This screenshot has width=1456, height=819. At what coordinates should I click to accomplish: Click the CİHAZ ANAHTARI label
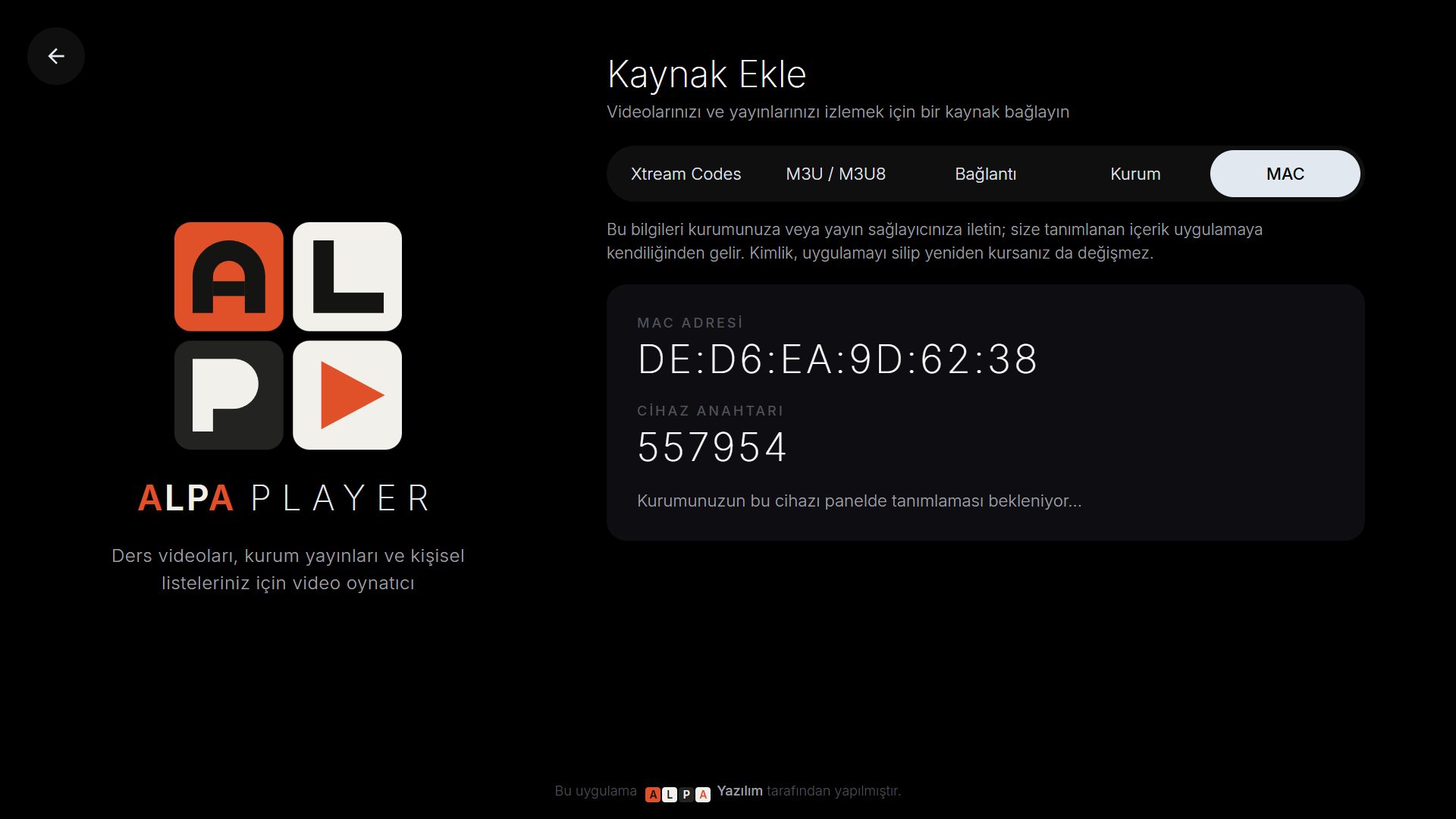coord(710,411)
